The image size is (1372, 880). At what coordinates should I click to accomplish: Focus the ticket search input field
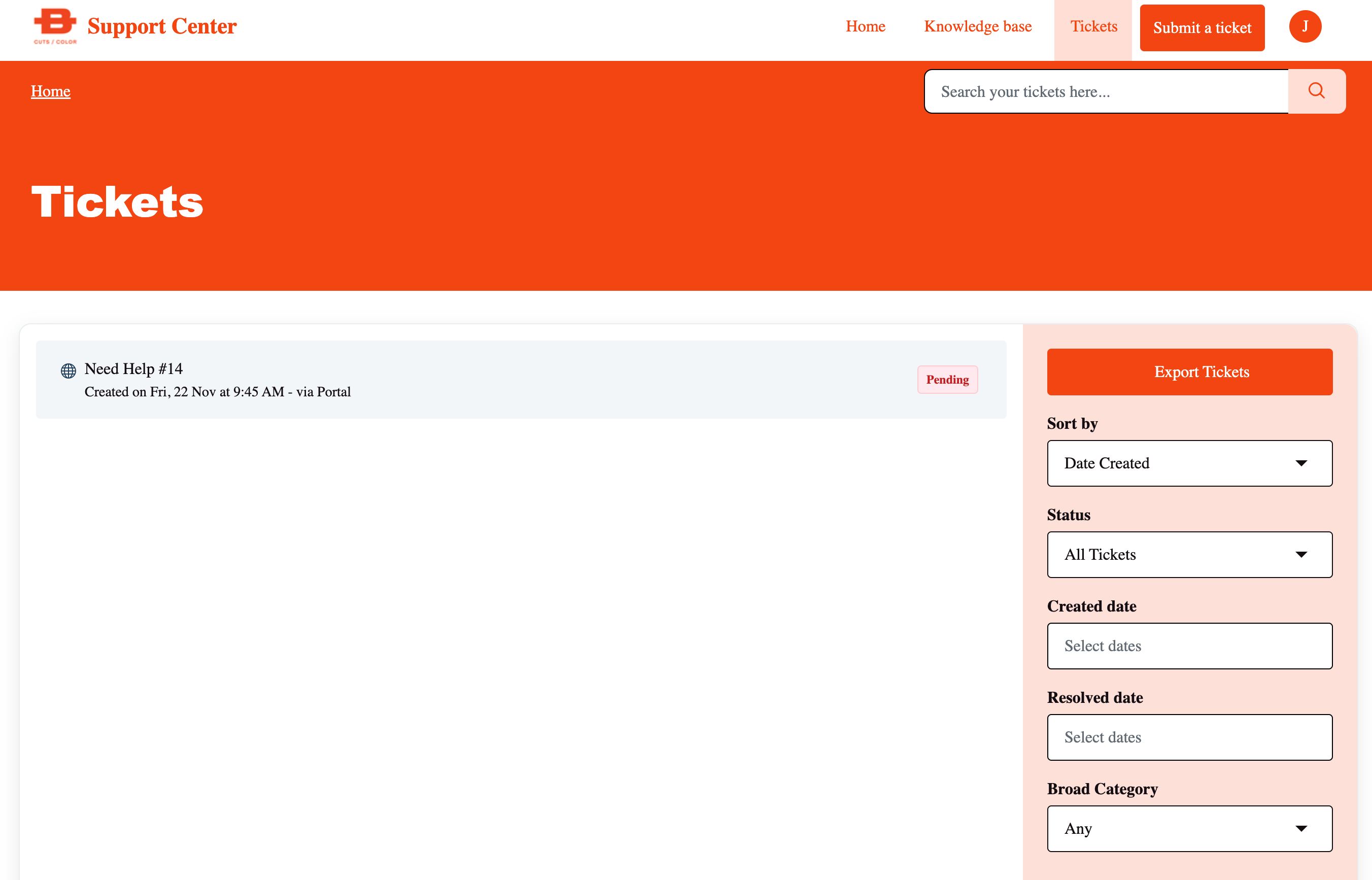[1105, 91]
